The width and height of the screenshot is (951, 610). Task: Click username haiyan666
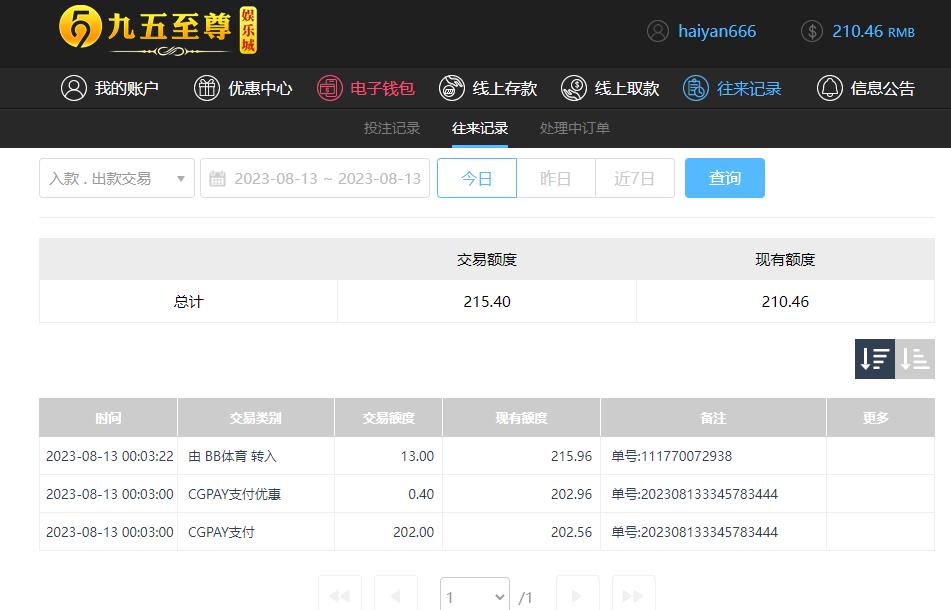pyautogui.click(x=717, y=31)
